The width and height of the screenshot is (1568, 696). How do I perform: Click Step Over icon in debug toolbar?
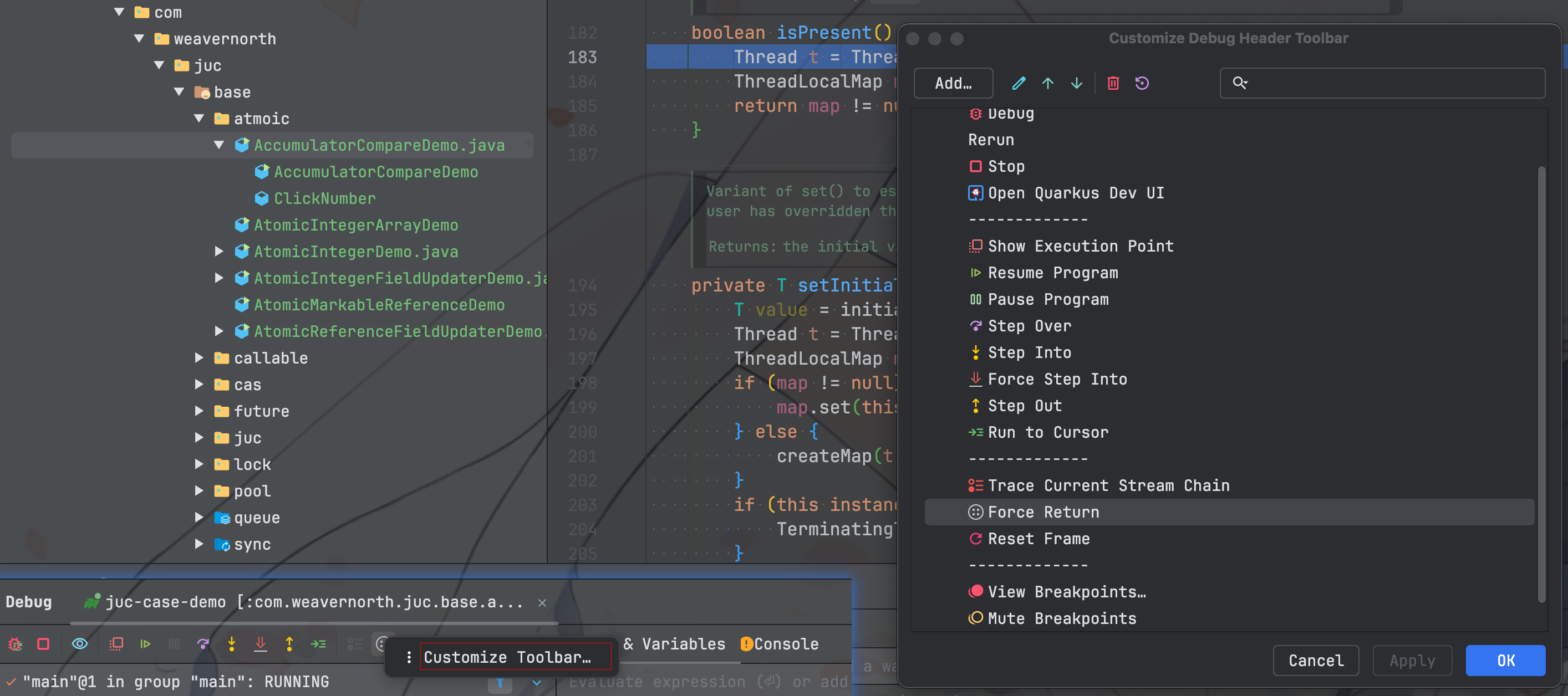tap(203, 644)
